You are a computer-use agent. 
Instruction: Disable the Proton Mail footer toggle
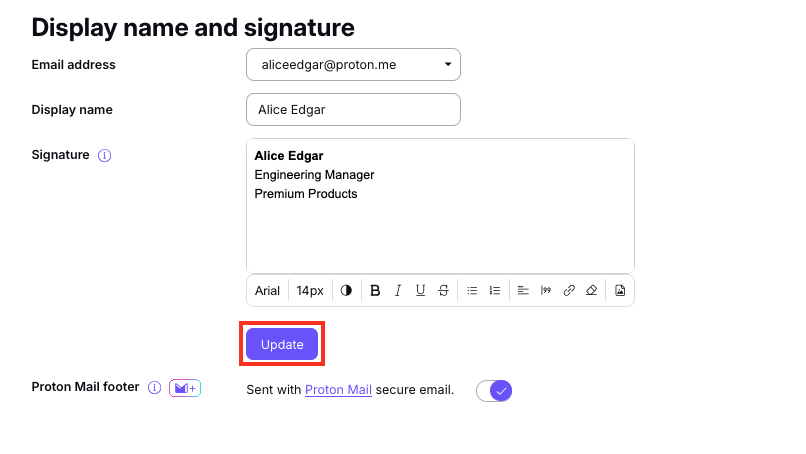[x=494, y=390]
